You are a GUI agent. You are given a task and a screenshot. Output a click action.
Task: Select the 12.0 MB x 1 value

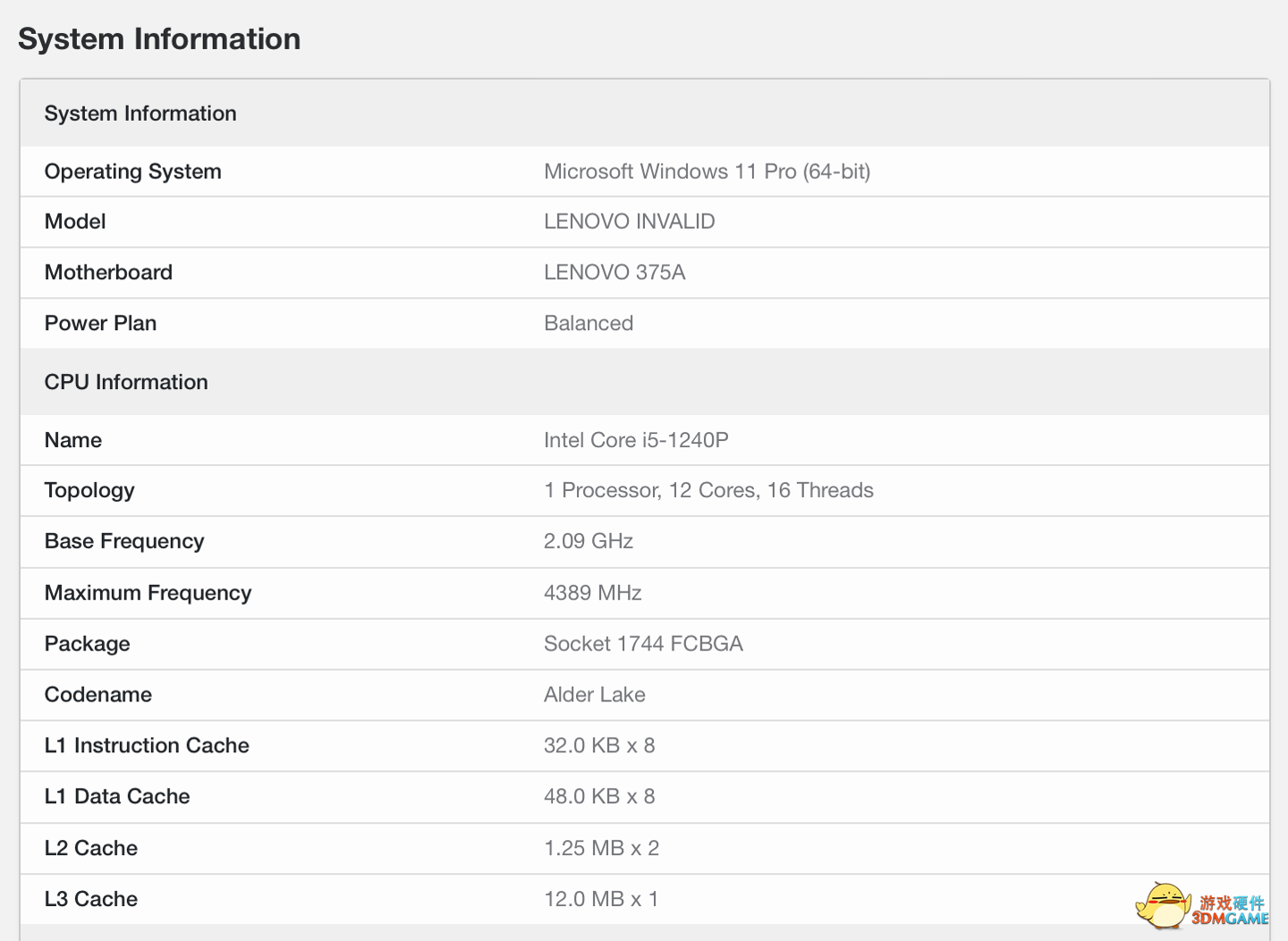pos(601,900)
